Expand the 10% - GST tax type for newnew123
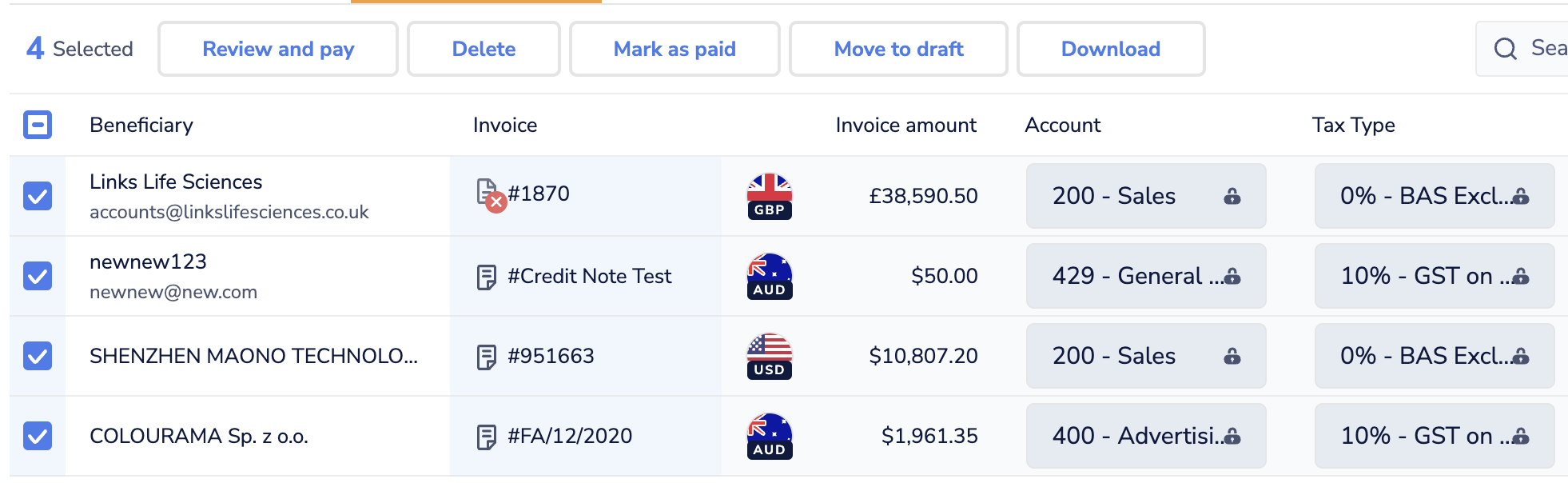Screen dimensions: 1568x483 [1434, 276]
